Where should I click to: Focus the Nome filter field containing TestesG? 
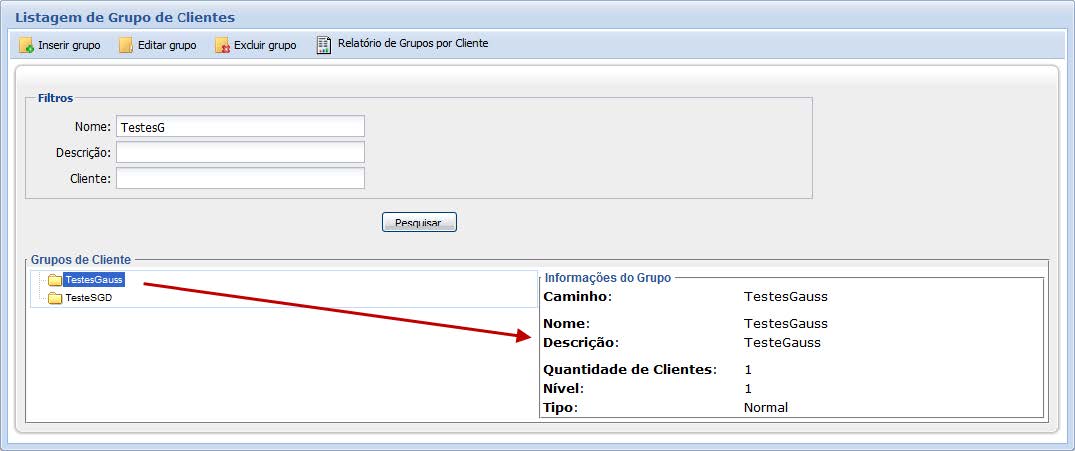coord(240,127)
